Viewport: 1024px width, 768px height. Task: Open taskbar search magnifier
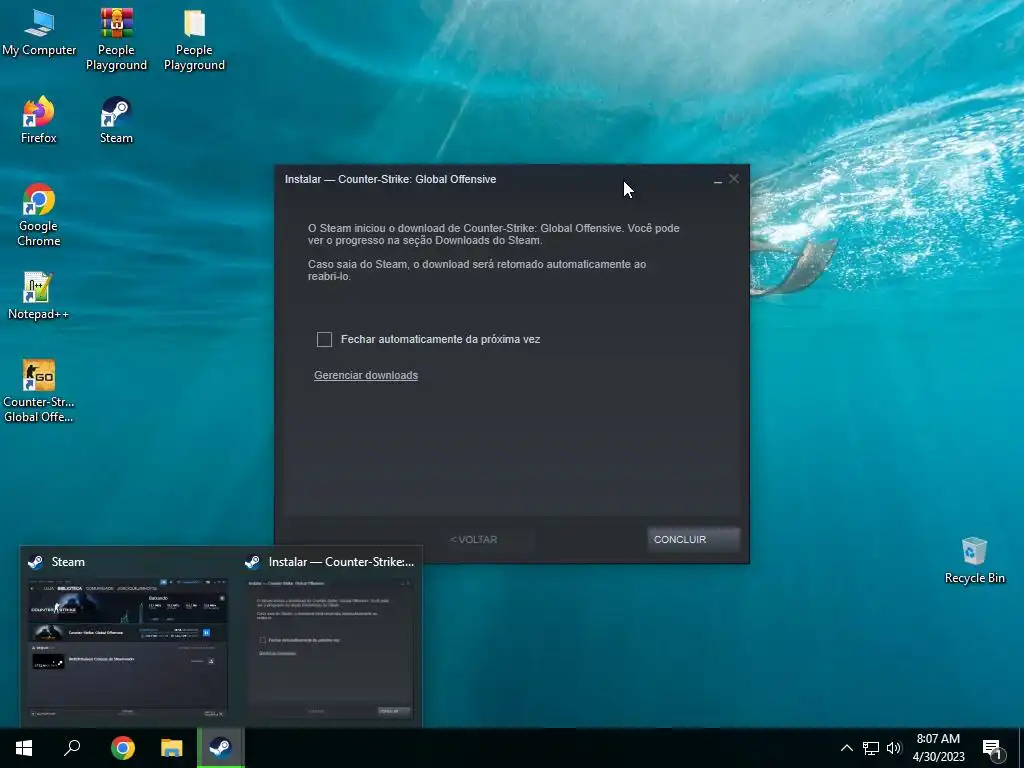(x=72, y=748)
